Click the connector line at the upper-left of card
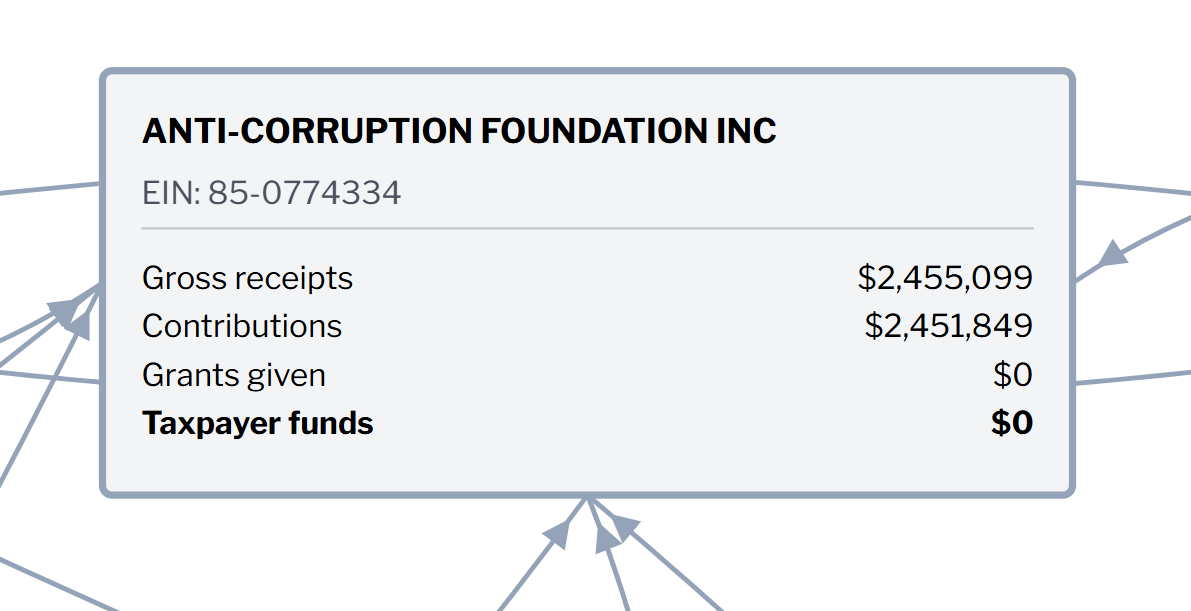 click(50, 188)
